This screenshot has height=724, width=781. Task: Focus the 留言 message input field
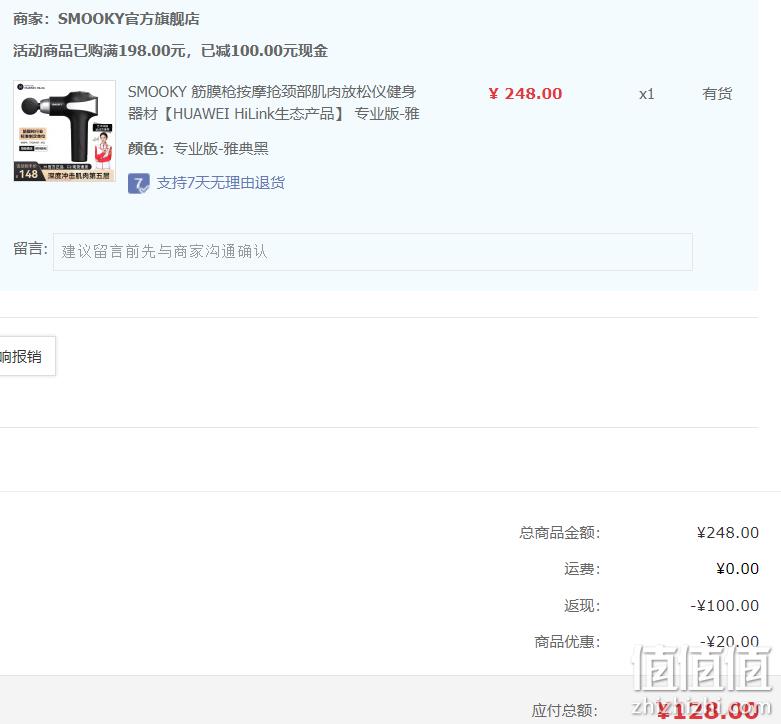click(x=373, y=252)
